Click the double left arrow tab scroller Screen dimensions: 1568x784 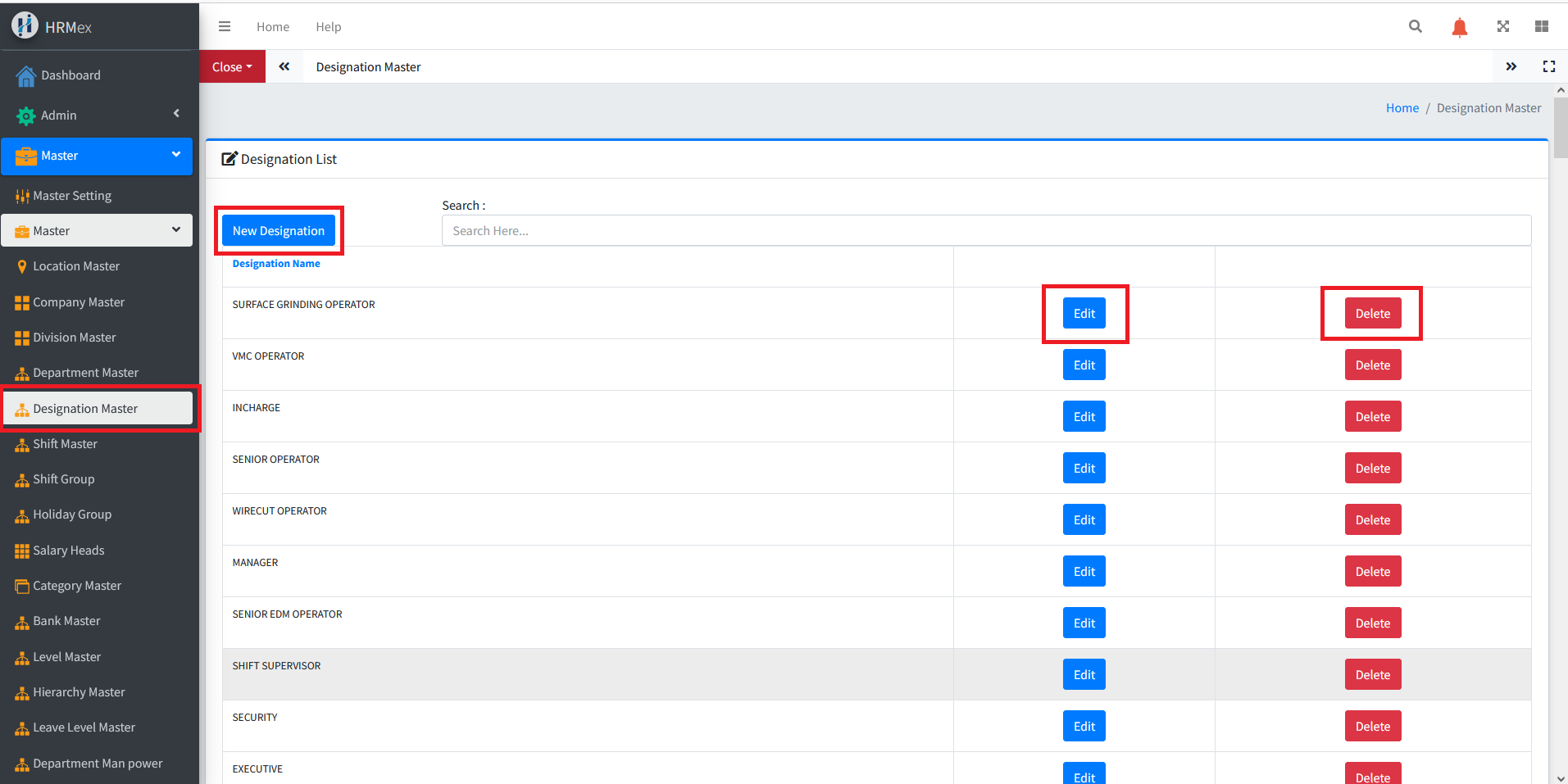[x=284, y=66]
